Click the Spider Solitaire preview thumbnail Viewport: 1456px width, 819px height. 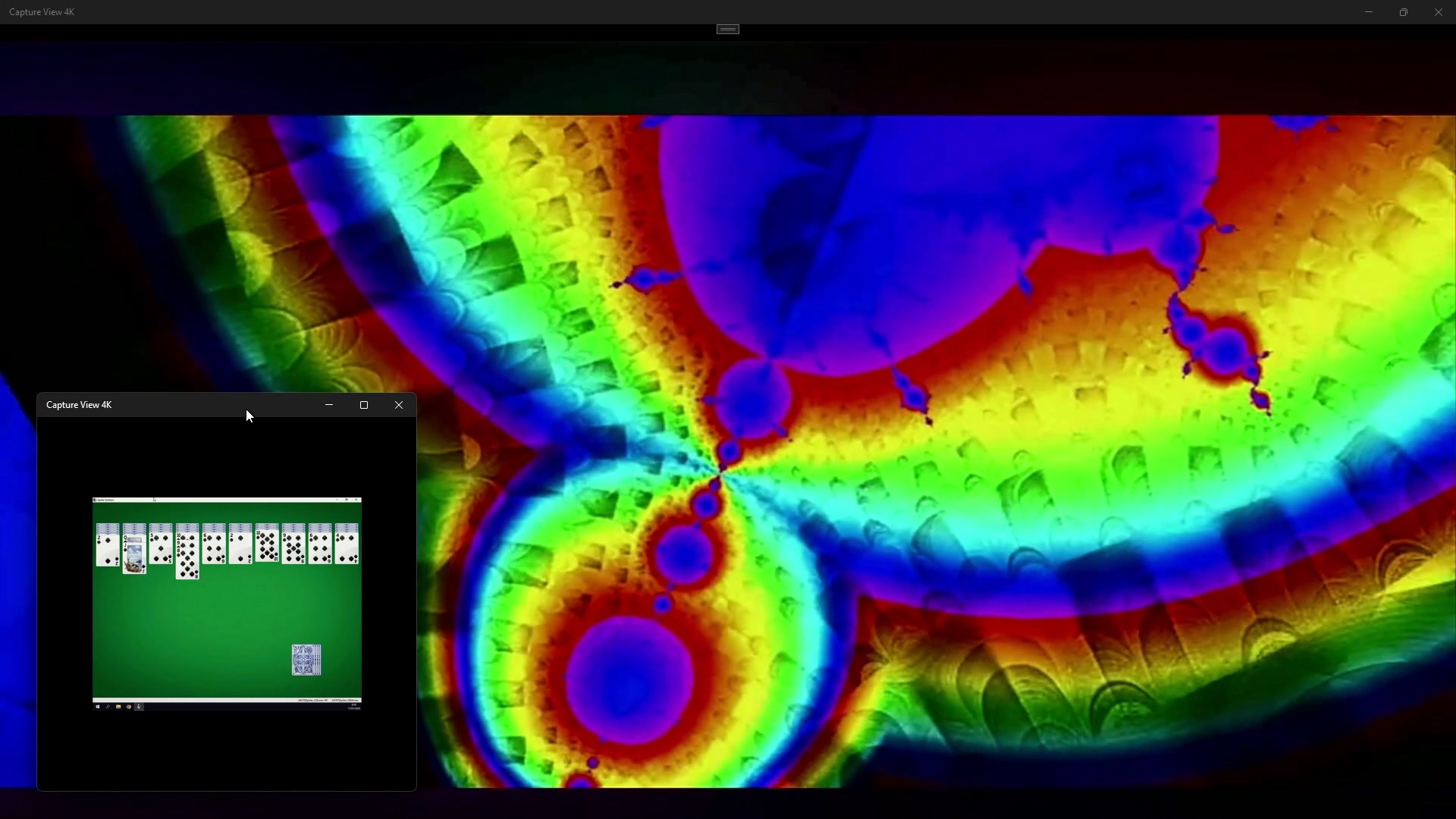point(227,607)
